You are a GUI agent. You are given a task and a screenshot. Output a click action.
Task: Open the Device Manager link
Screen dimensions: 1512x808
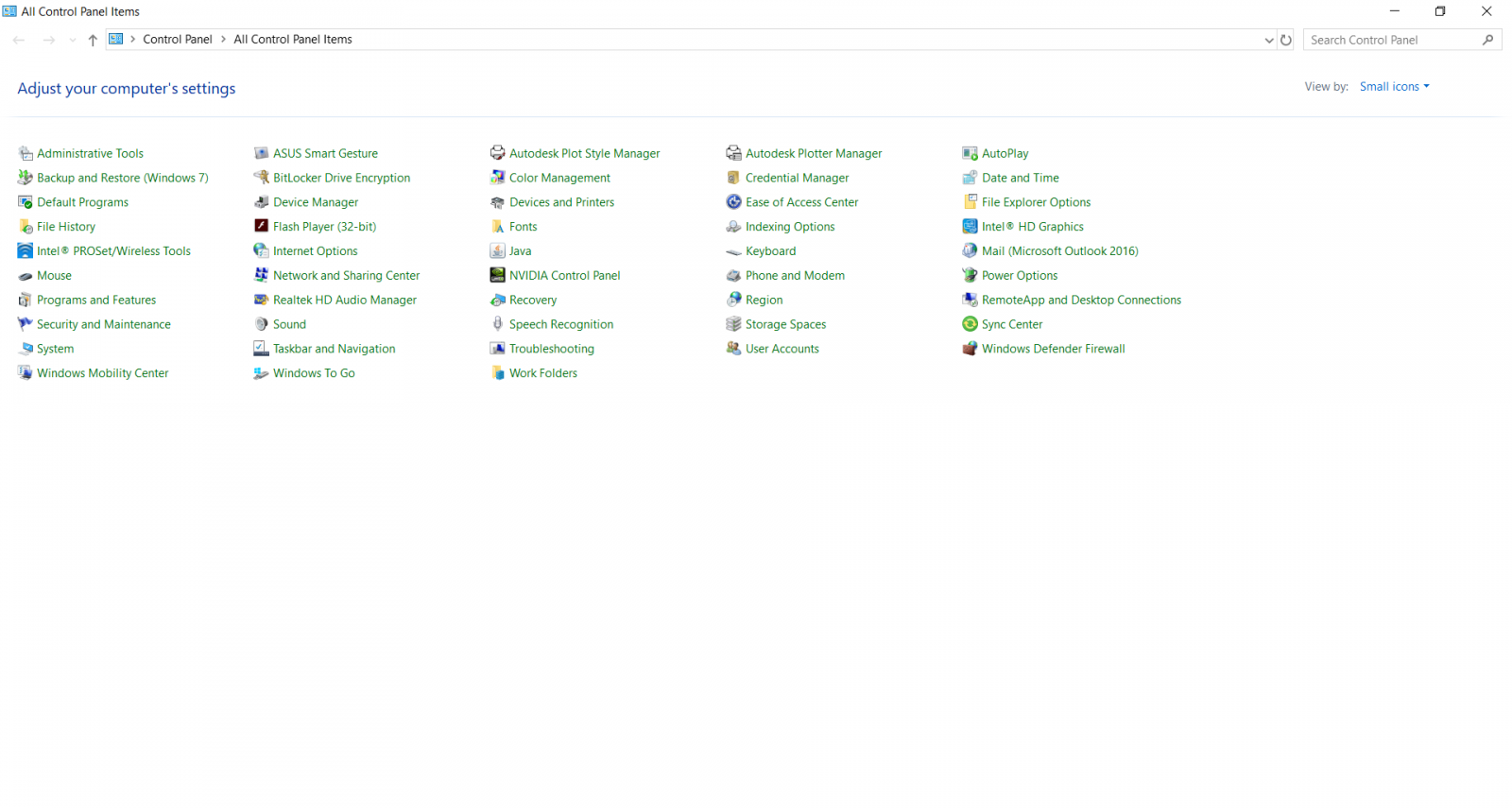click(316, 202)
